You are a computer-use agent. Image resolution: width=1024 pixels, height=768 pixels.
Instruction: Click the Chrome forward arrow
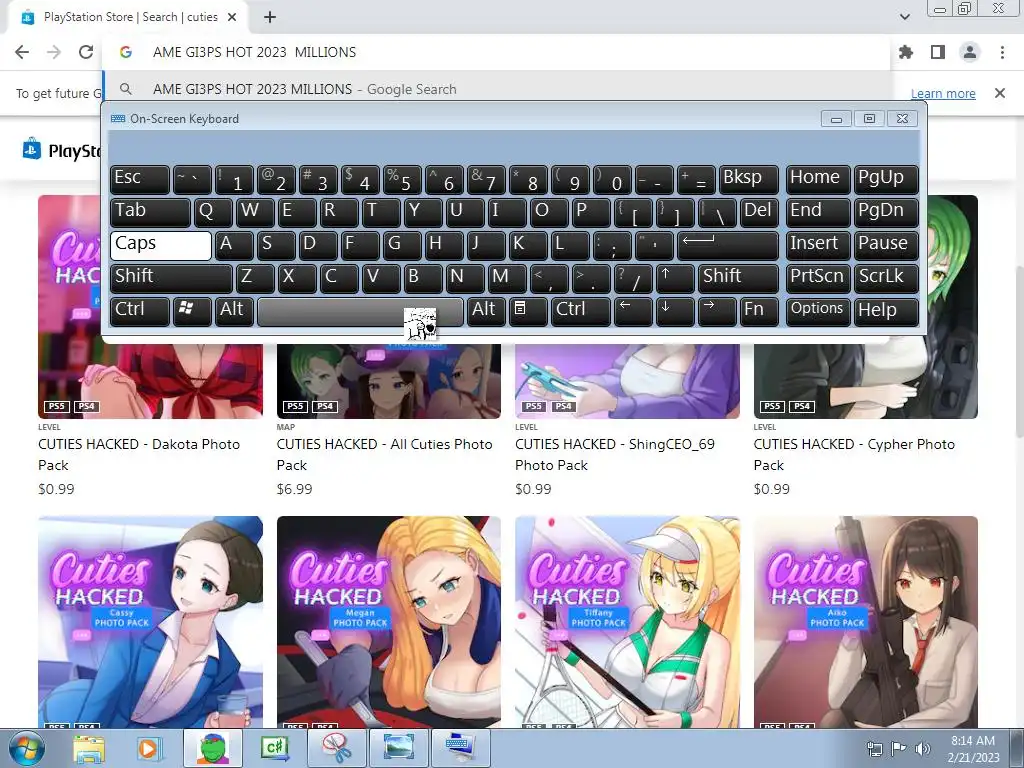[54, 52]
